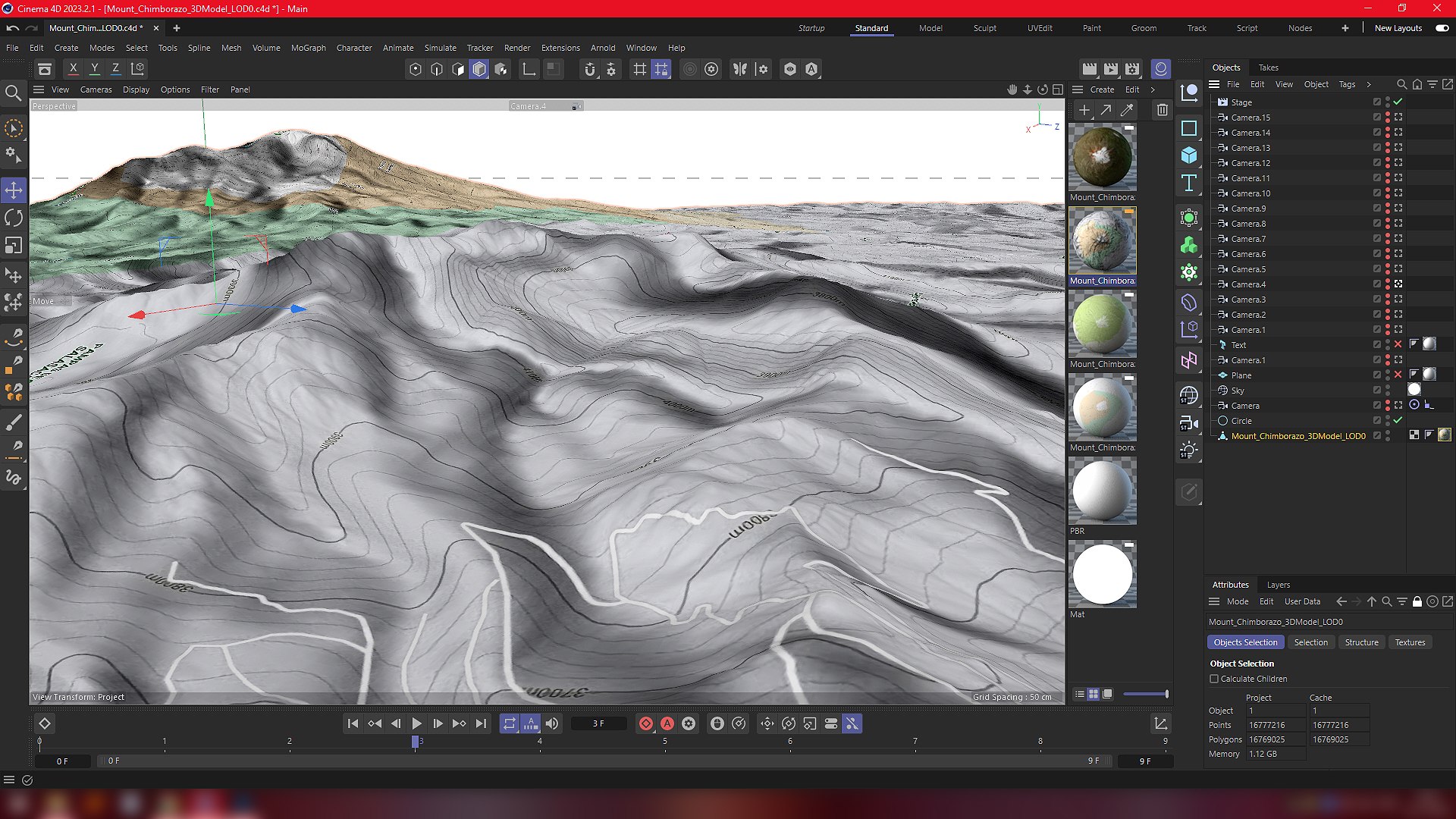Open Material Manager Create menu
This screenshot has height=819, width=1456.
point(1102,89)
